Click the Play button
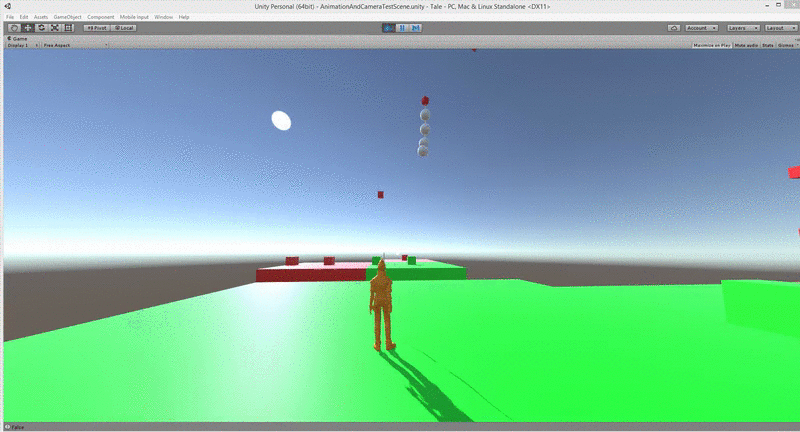The height and width of the screenshot is (432, 800). point(389,28)
